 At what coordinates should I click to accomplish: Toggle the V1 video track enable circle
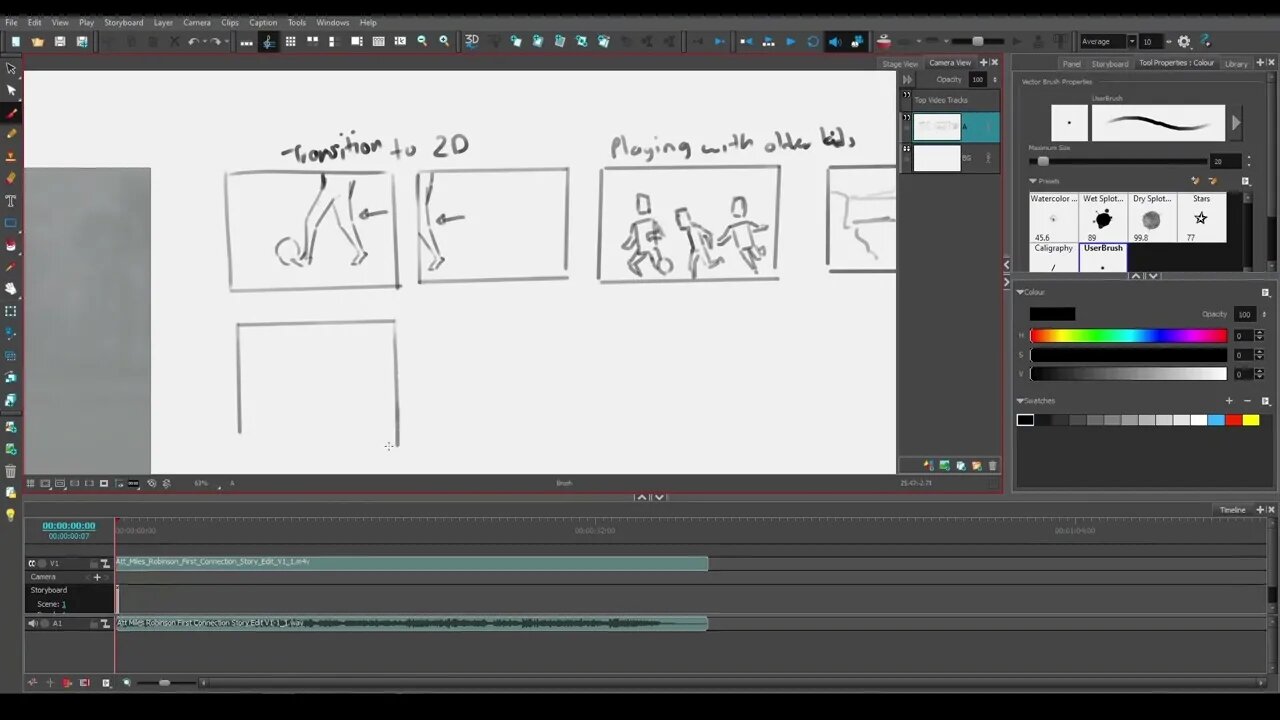pyautogui.click(x=43, y=563)
